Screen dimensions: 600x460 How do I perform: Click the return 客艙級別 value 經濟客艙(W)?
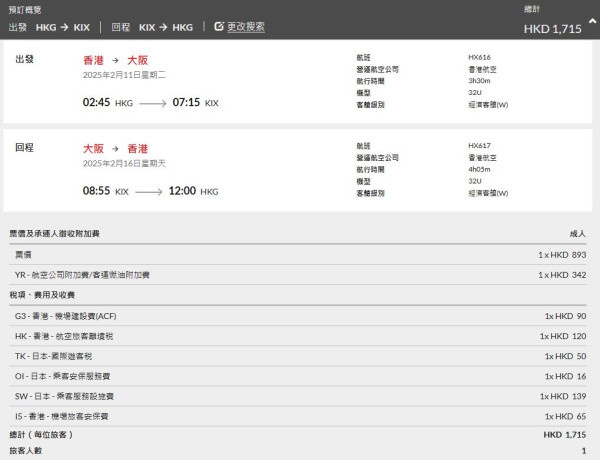[488, 193]
